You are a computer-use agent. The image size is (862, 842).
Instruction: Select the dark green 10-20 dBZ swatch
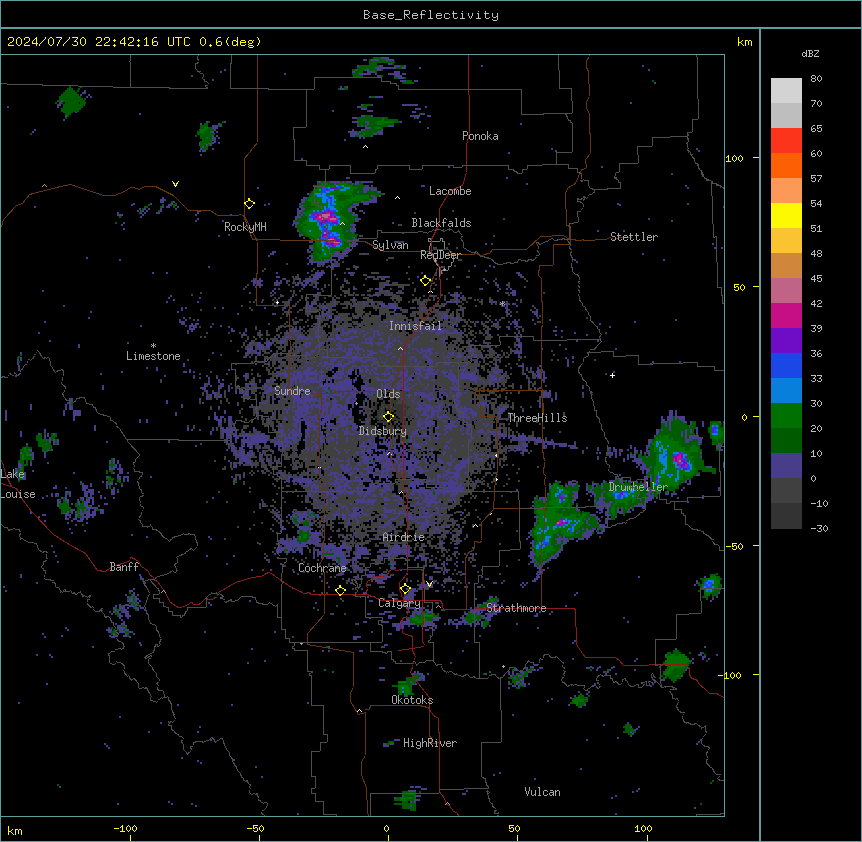(x=786, y=441)
